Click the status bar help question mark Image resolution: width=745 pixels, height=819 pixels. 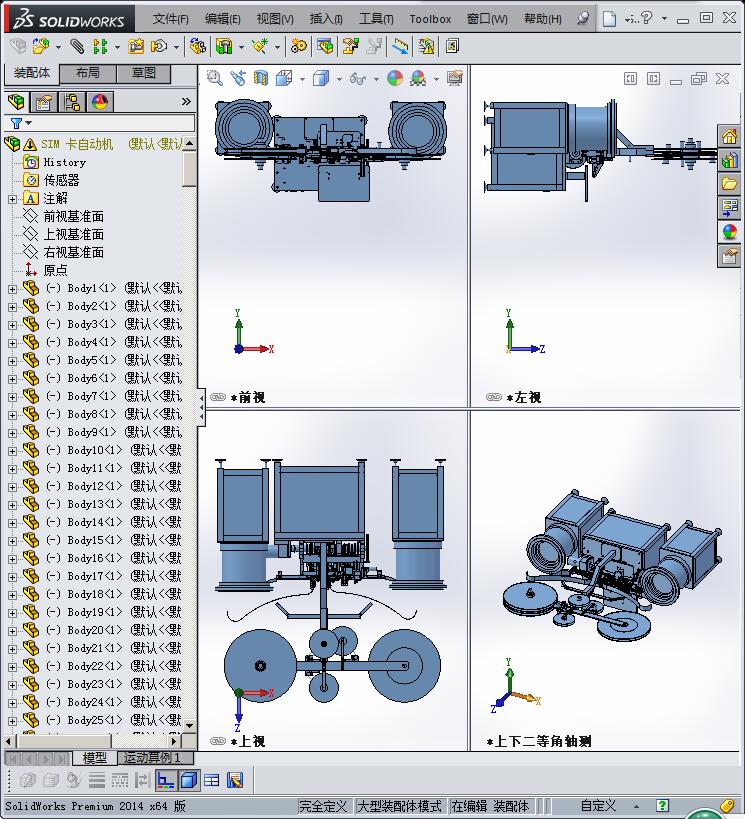[x=662, y=805]
